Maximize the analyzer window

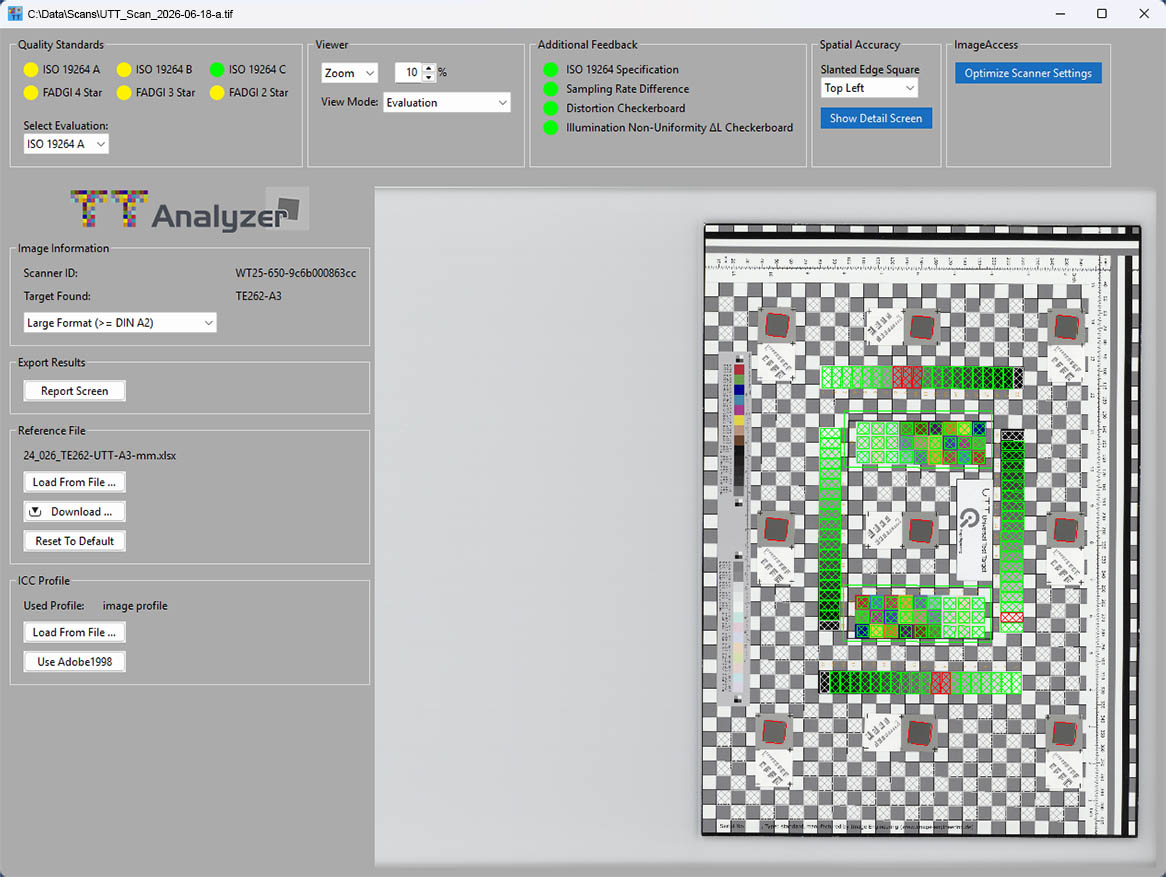pos(1101,13)
